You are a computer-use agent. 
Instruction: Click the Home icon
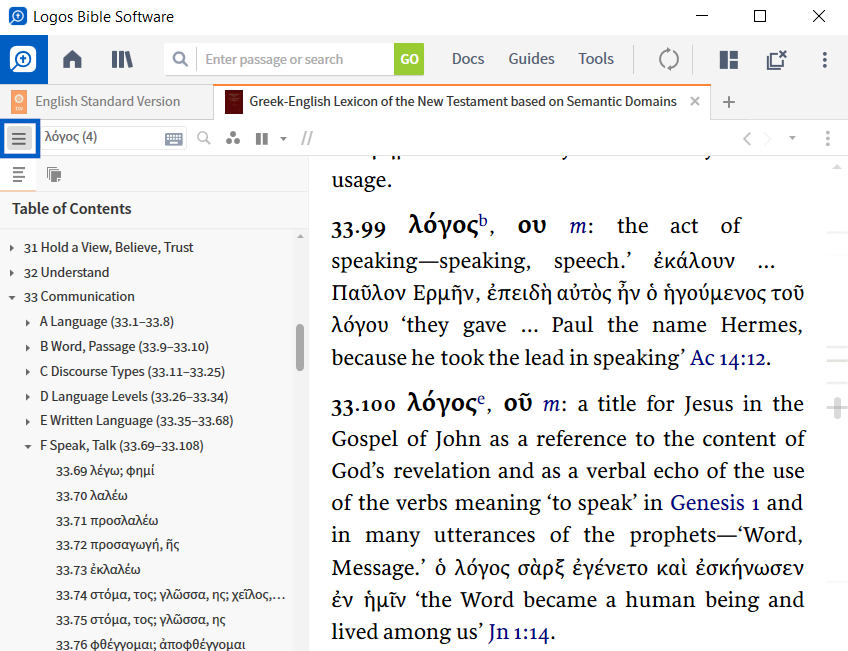click(x=72, y=59)
